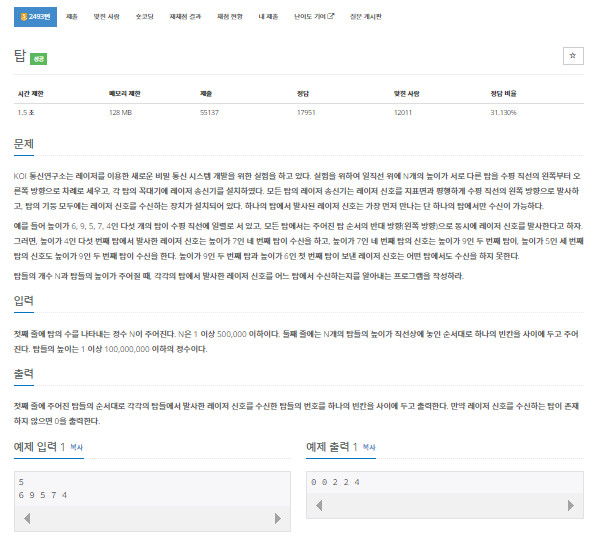Click left scroll arrow in sample output box
596x539 pixels.
click(x=319, y=506)
